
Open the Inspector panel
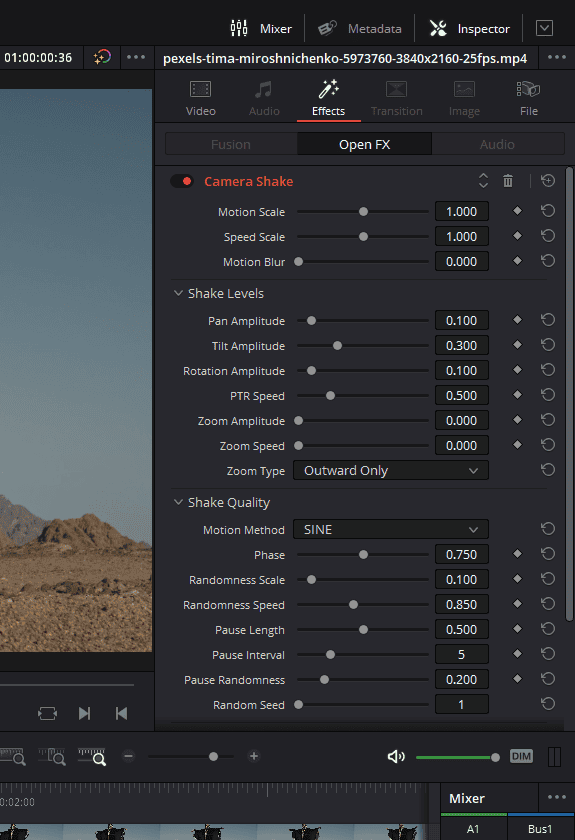469,28
